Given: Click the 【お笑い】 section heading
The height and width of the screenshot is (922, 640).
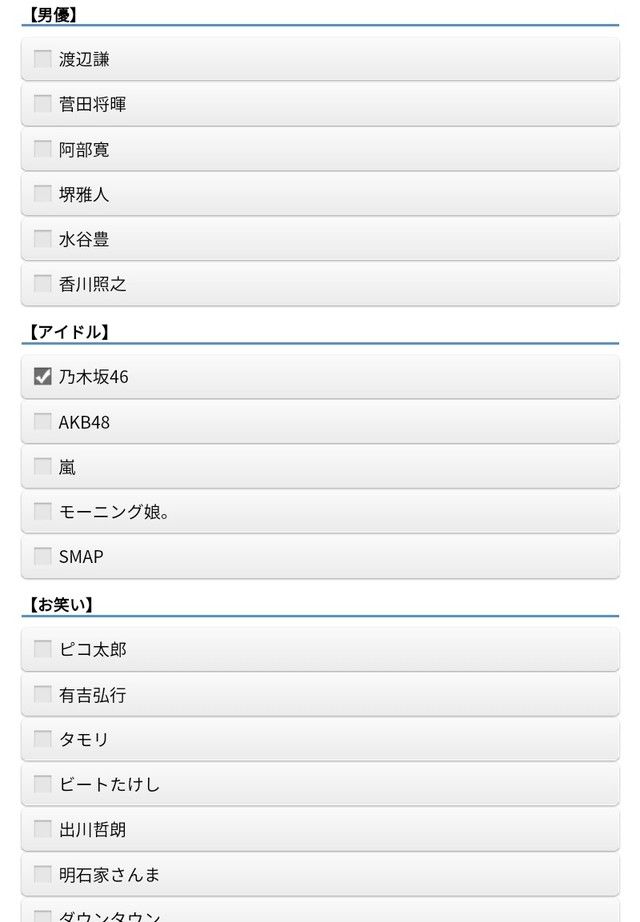Looking at the screenshot, I should [61, 604].
